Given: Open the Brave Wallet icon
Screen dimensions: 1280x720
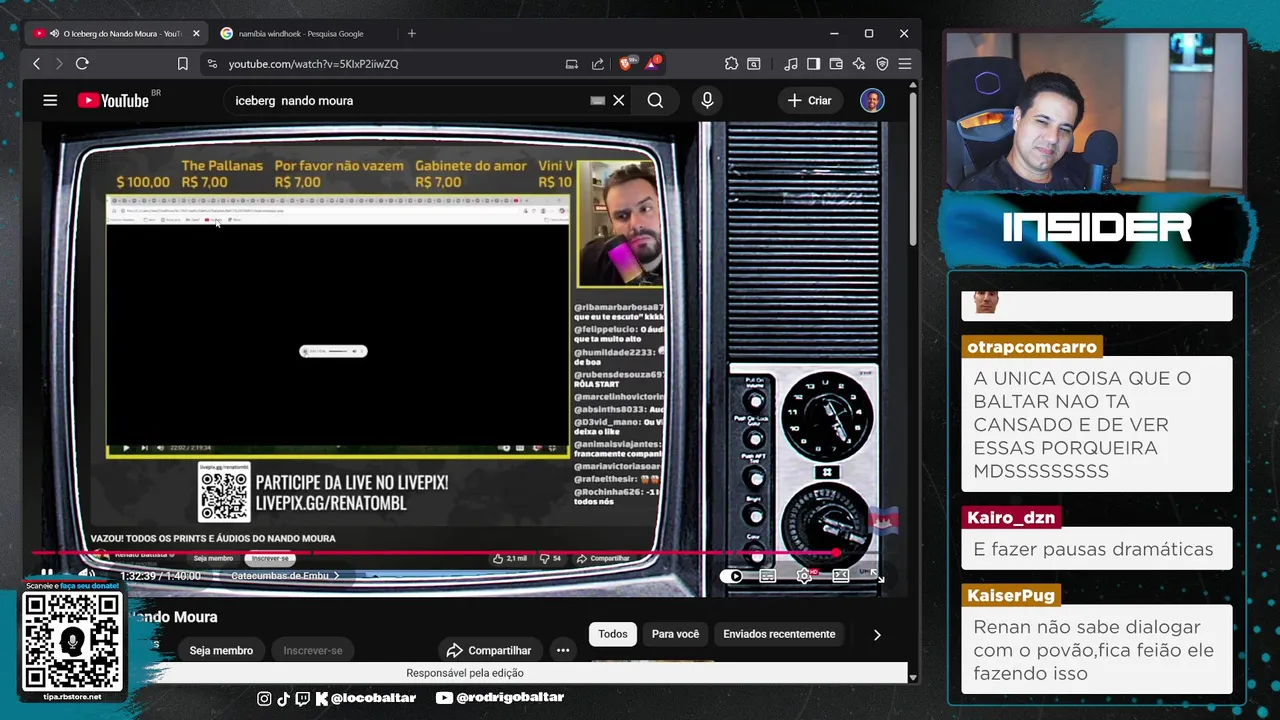Looking at the screenshot, I should (x=836, y=64).
